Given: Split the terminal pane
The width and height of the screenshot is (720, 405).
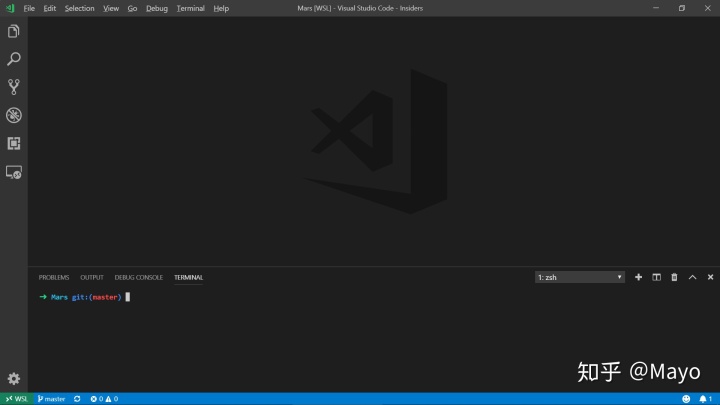Looking at the screenshot, I should pyautogui.click(x=656, y=277).
